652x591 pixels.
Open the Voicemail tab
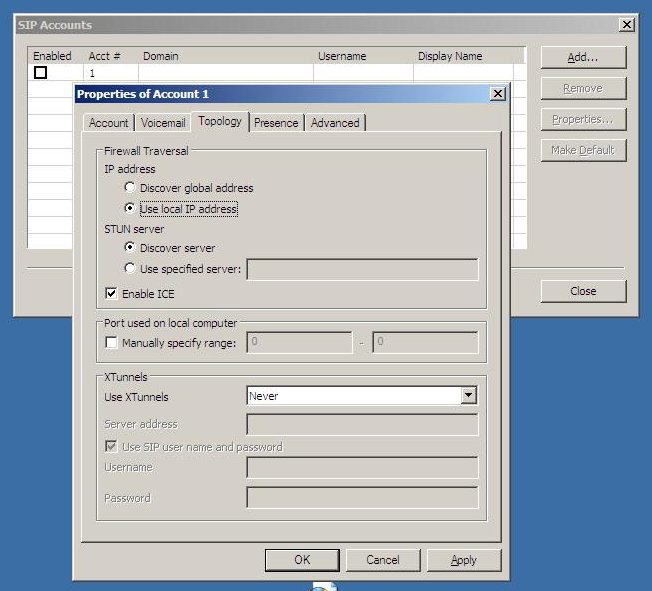point(163,123)
